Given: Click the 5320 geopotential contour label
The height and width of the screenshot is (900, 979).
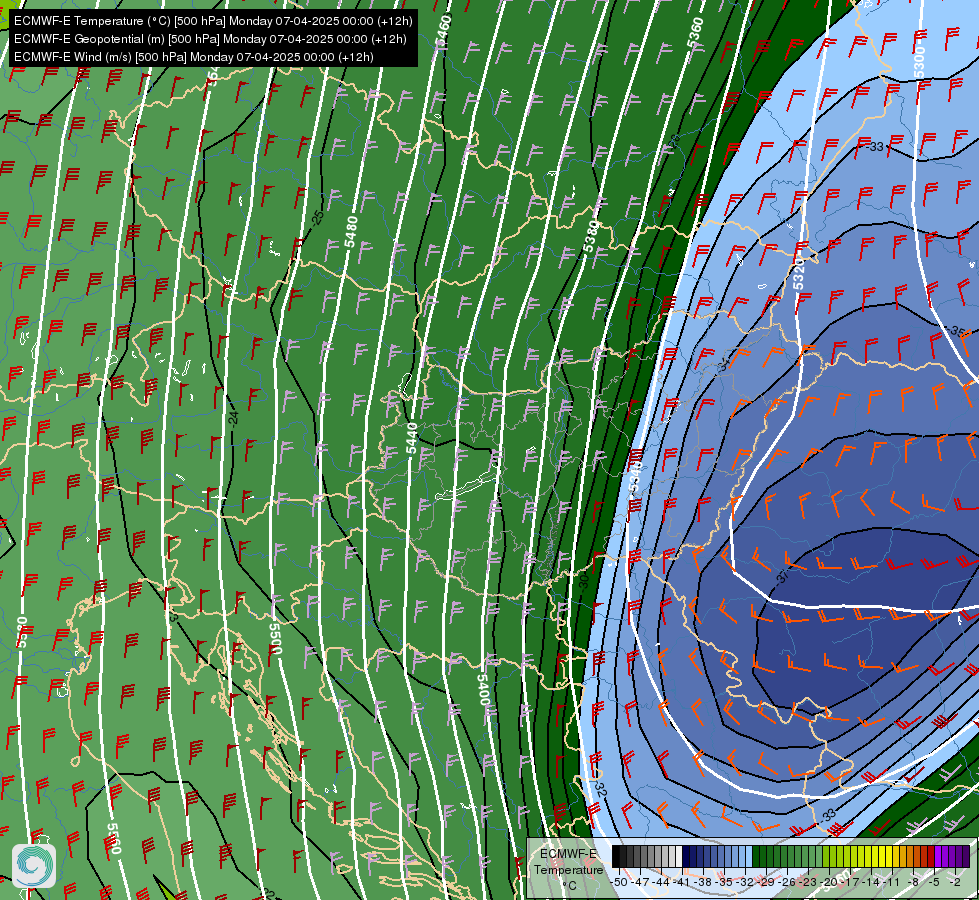Looking at the screenshot, I should (799, 275).
